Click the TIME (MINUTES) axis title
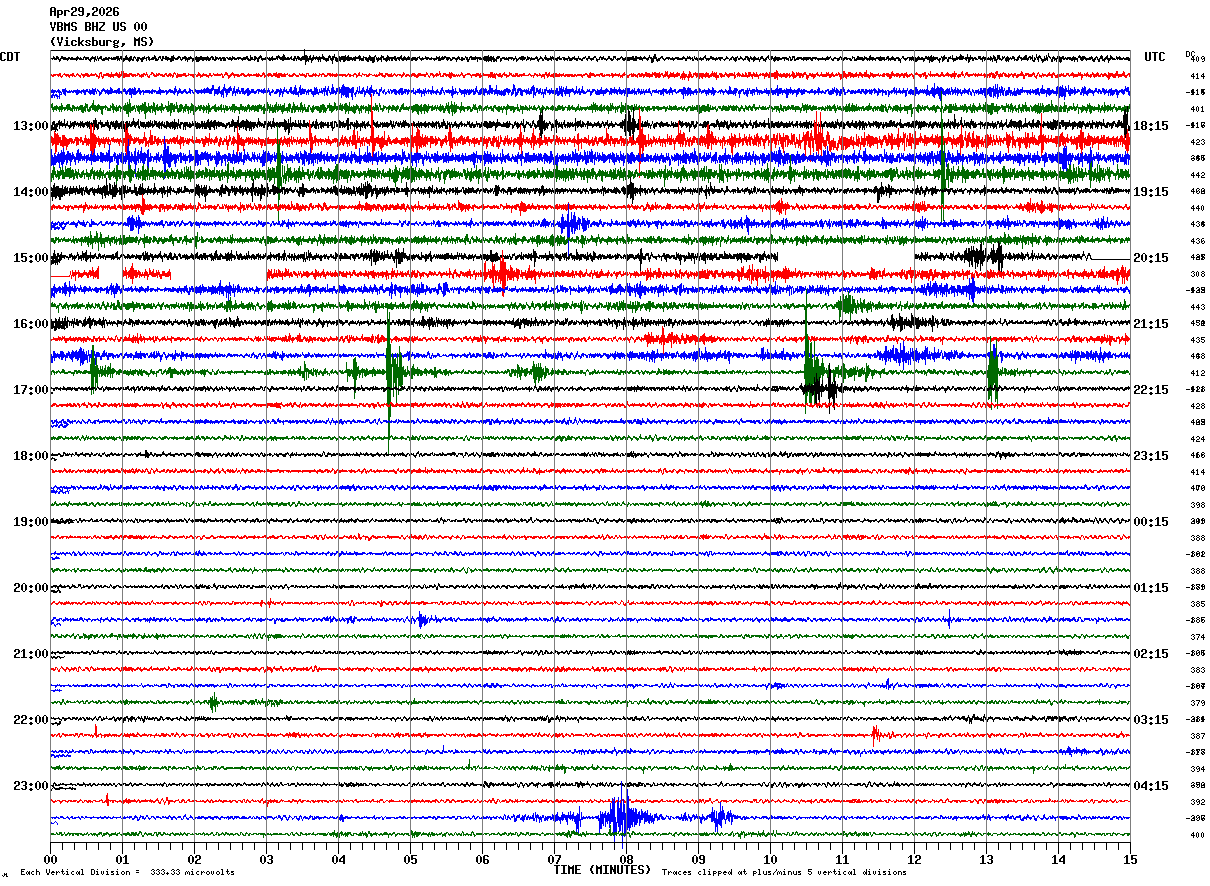This screenshot has height=886, width=1210. pyautogui.click(x=602, y=870)
